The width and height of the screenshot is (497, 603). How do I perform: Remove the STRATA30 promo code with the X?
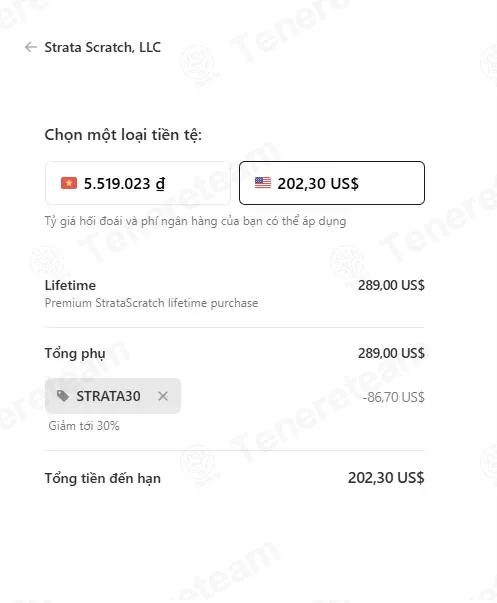(x=163, y=396)
